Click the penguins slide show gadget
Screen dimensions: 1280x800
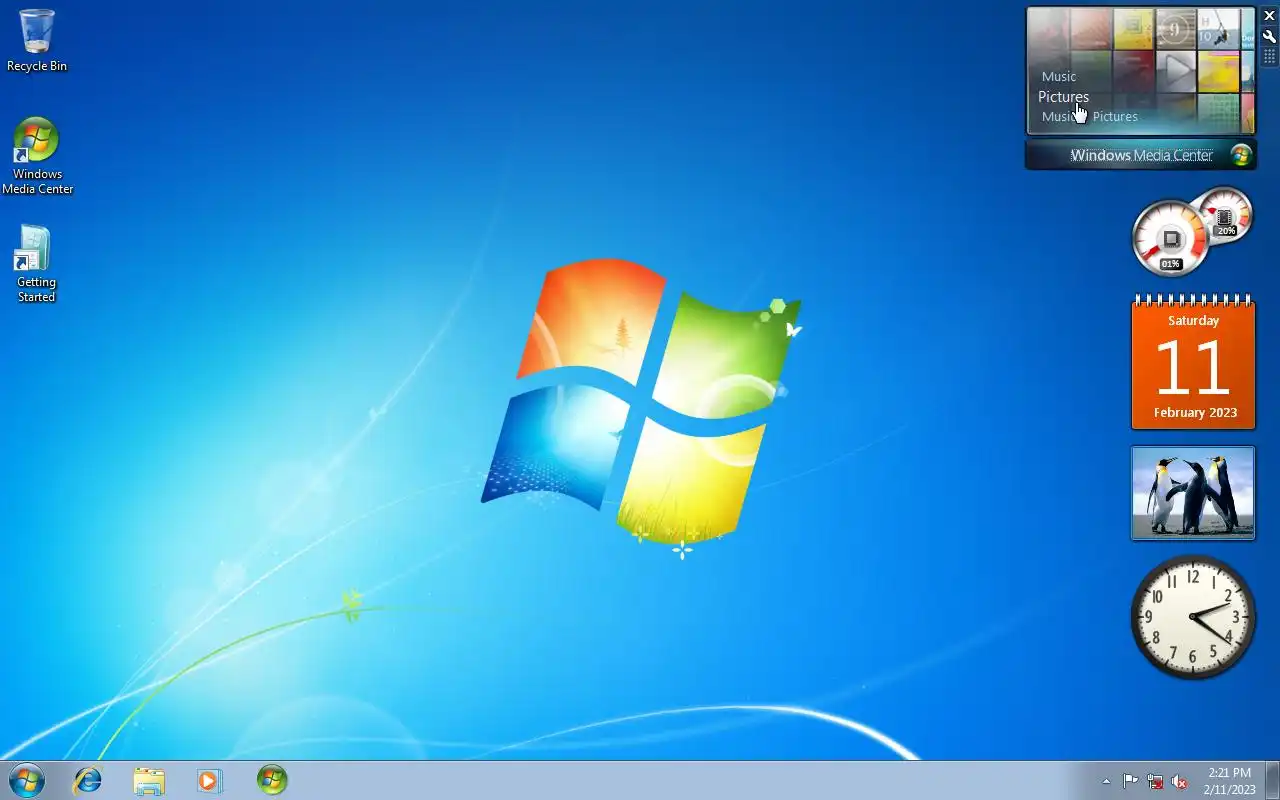[x=1193, y=493]
